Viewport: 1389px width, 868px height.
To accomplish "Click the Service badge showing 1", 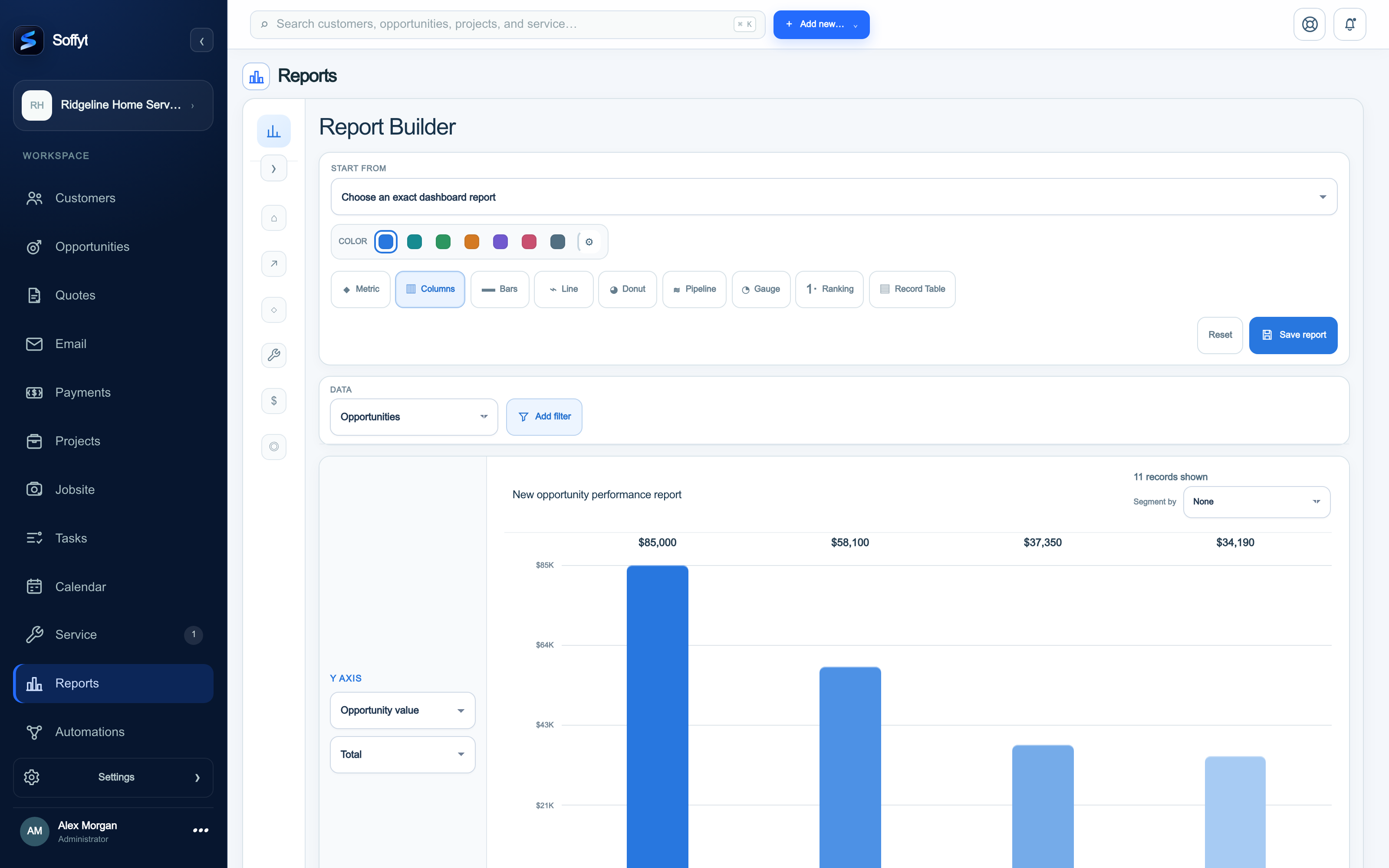I will point(194,635).
